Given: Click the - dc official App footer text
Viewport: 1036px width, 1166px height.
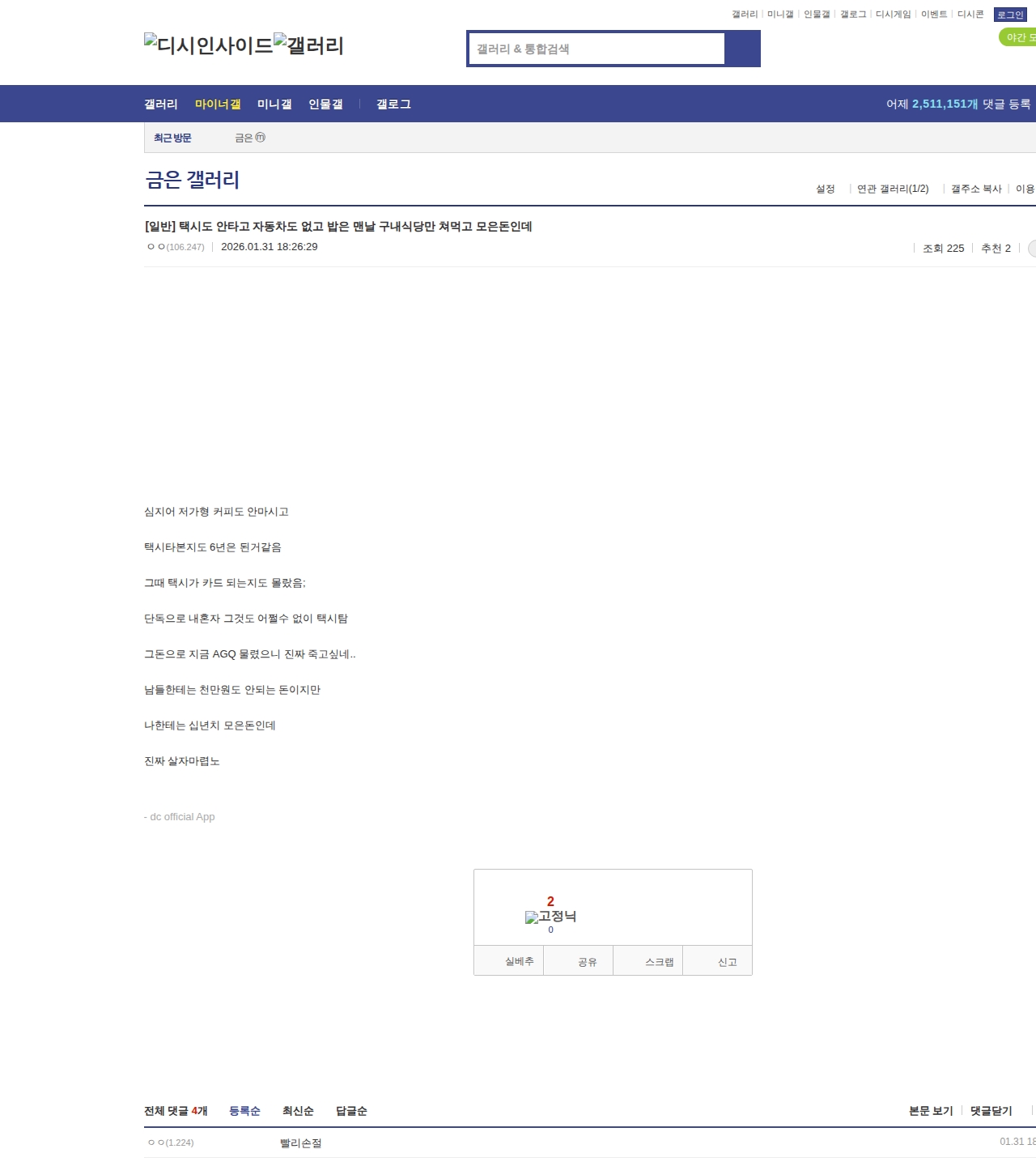Looking at the screenshot, I should 180,817.
